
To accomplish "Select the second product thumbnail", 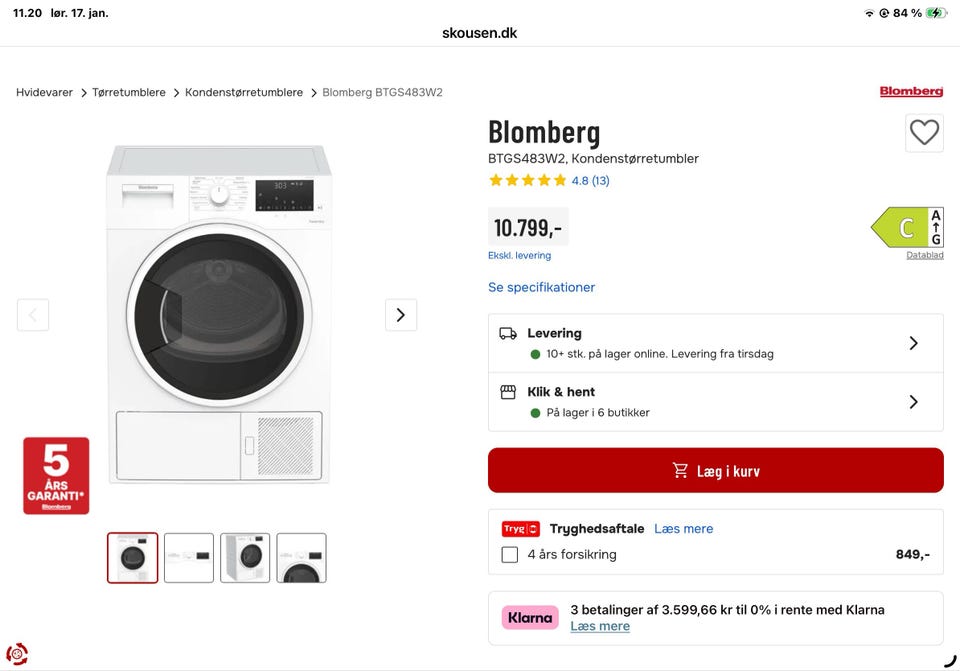I will pos(189,558).
